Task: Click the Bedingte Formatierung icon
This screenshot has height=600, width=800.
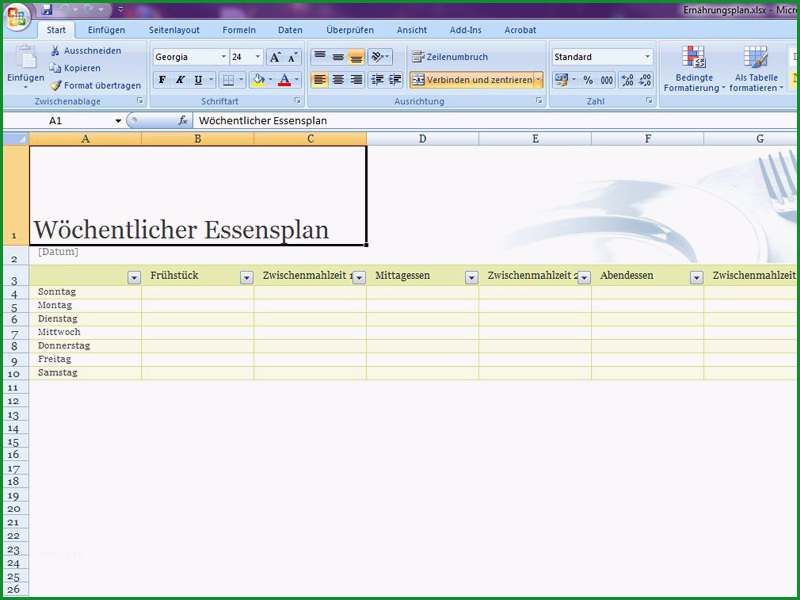Action: (x=693, y=57)
